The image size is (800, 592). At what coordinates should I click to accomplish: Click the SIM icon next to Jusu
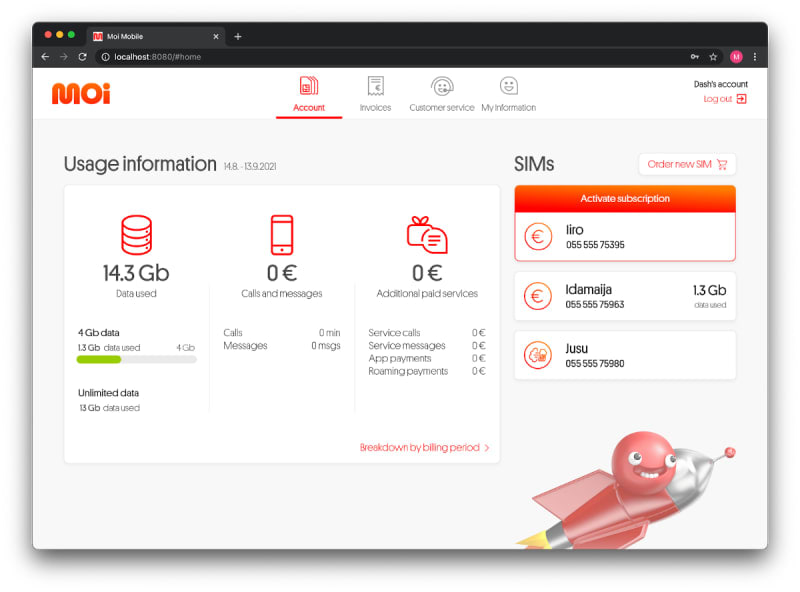pos(538,355)
